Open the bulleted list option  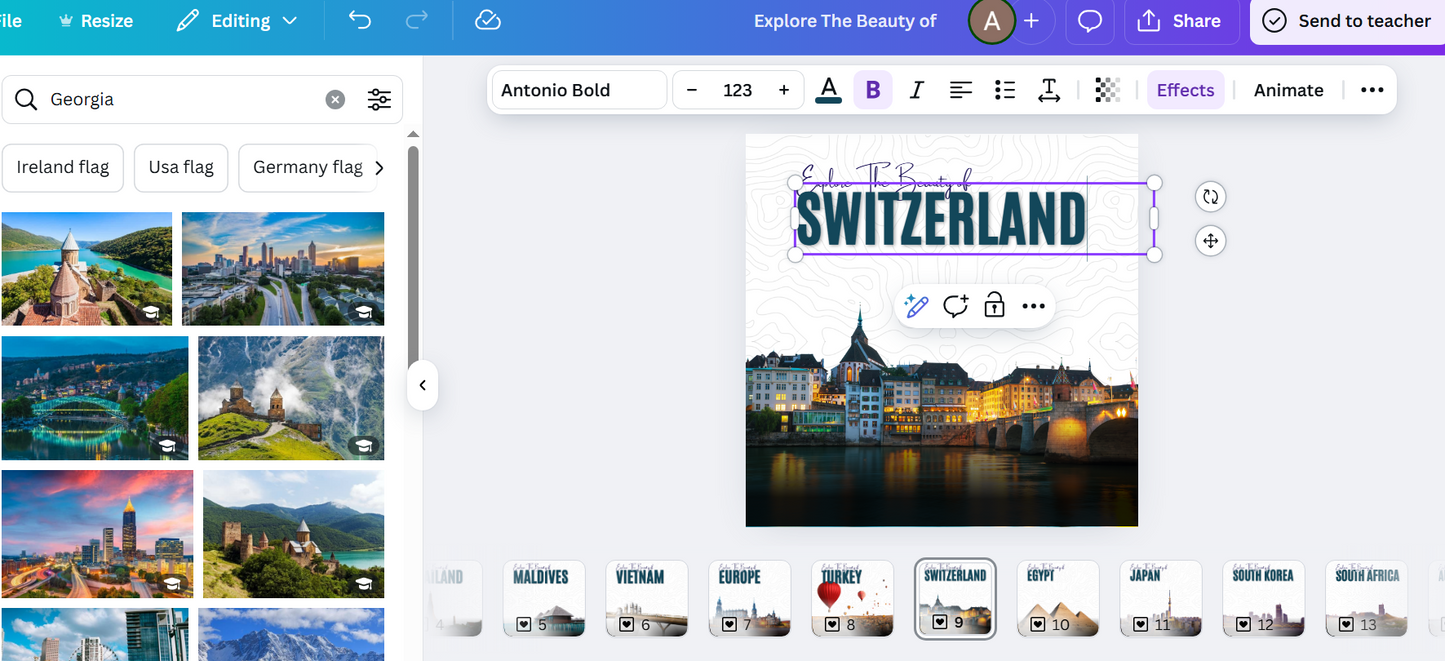coord(1005,90)
